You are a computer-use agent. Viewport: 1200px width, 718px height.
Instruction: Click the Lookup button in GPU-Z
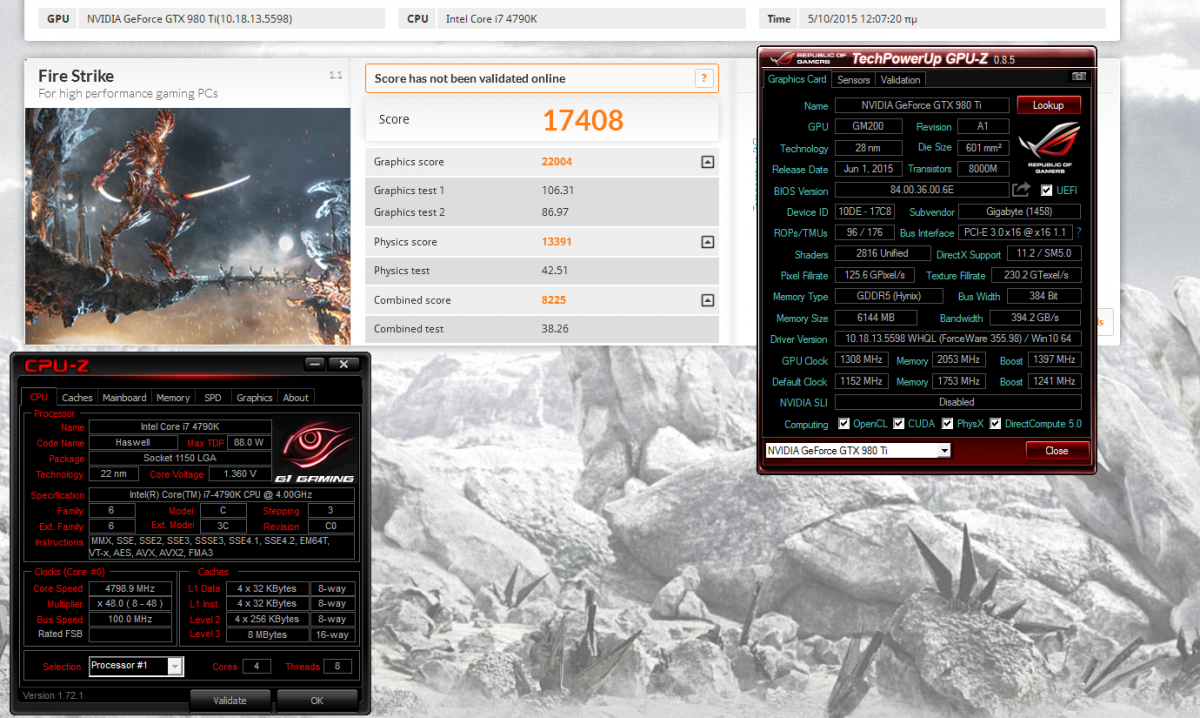tap(1048, 105)
